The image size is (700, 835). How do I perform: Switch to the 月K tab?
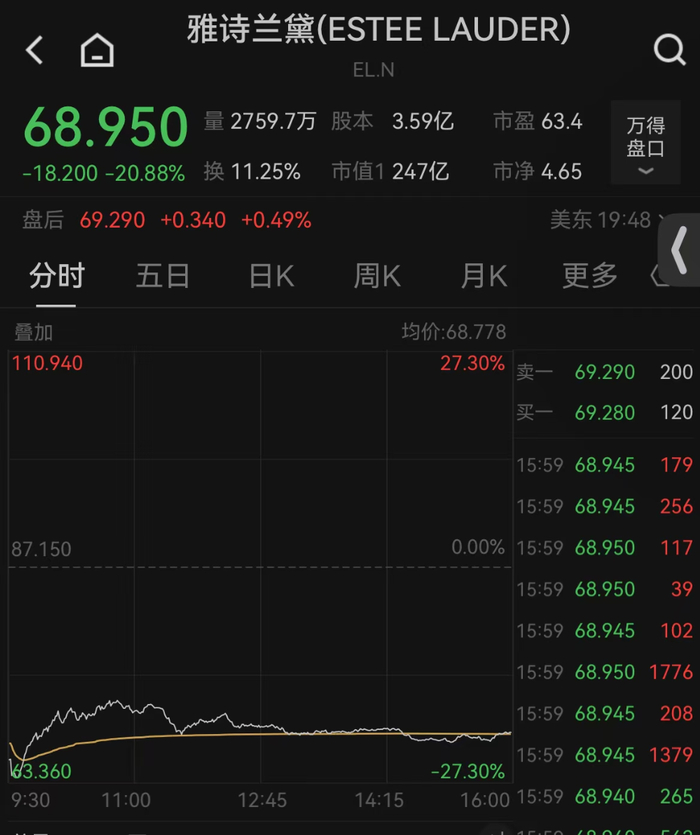(484, 276)
